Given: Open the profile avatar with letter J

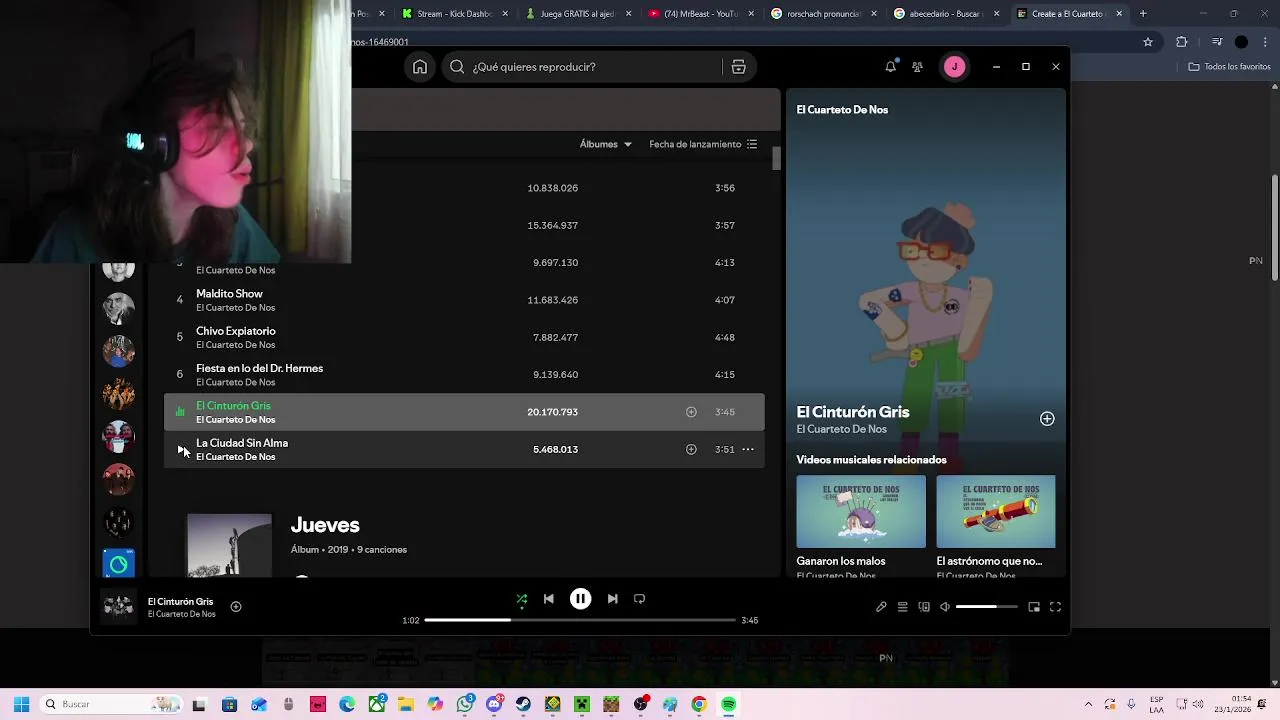Looking at the screenshot, I should coord(954,67).
